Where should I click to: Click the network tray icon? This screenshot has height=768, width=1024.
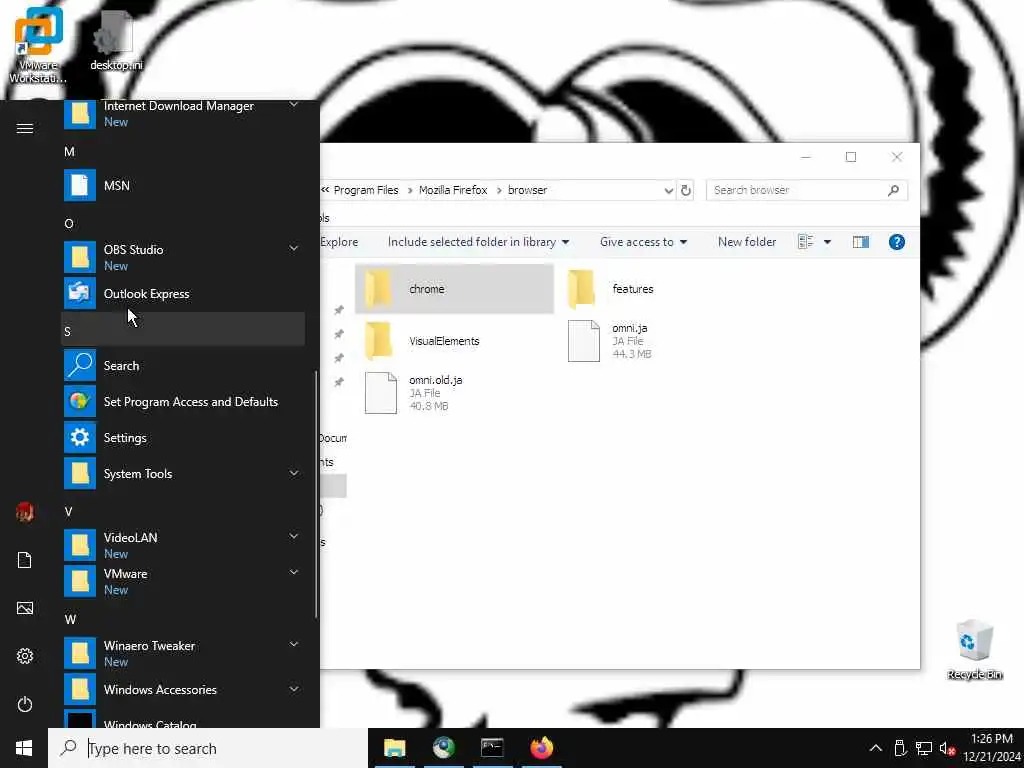point(923,748)
